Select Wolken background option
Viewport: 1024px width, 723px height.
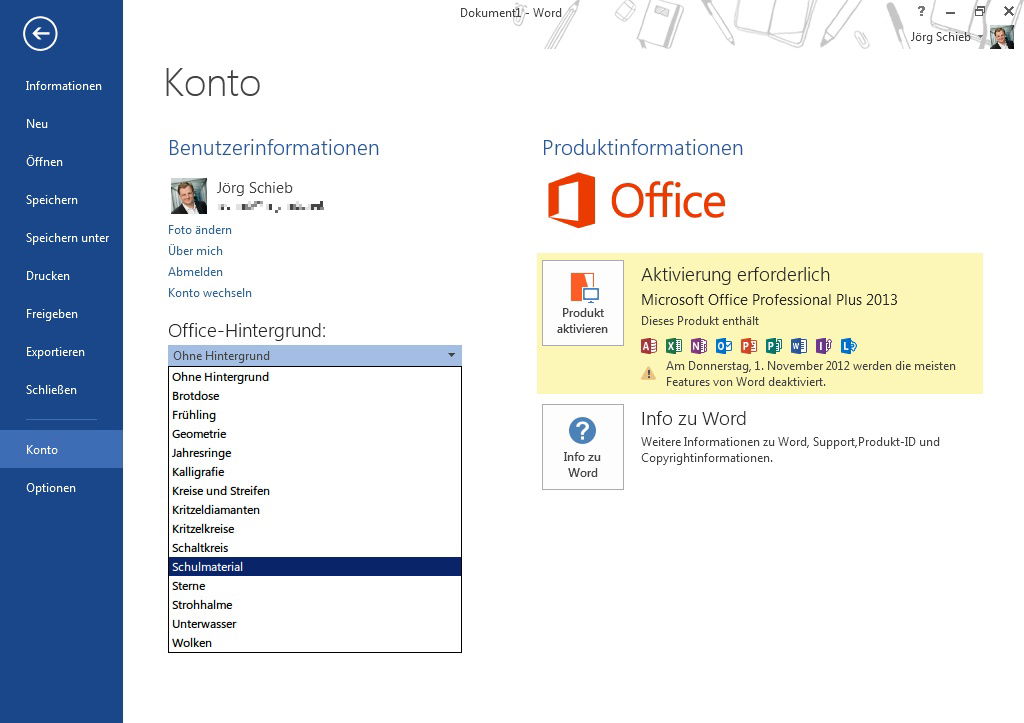tap(315, 643)
